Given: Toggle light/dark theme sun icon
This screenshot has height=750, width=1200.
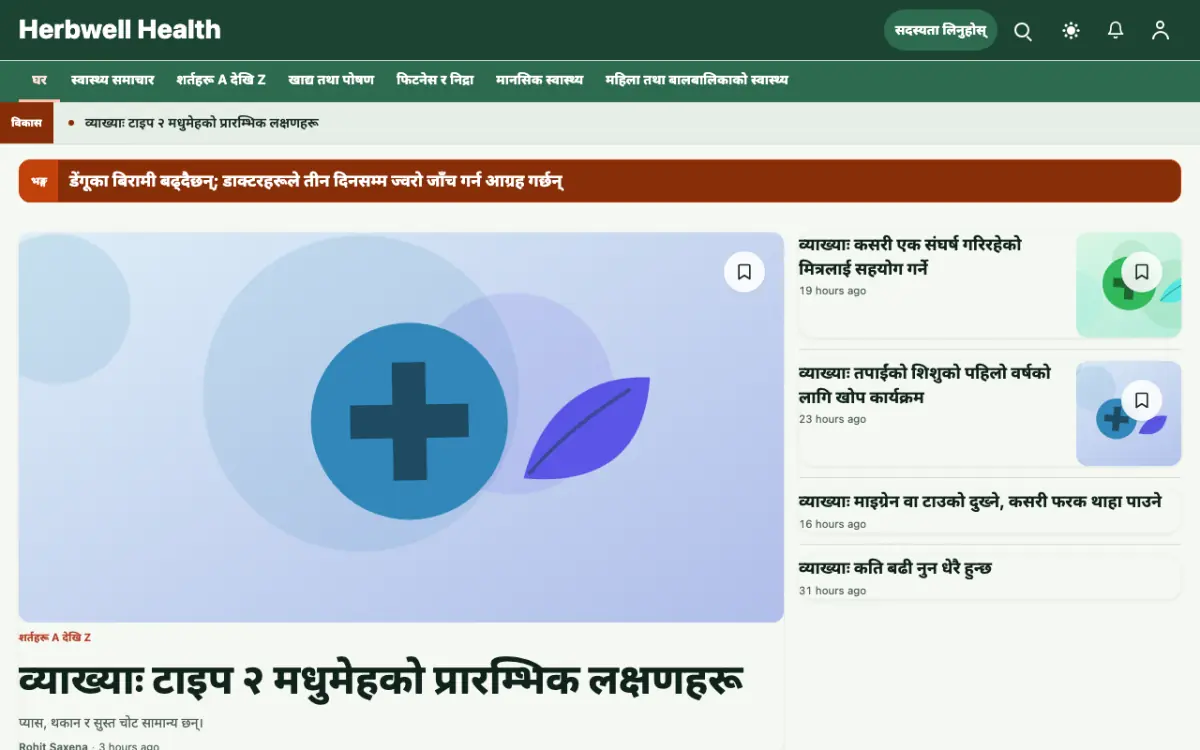Looking at the screenshot, I should pyautogui.click(x=1071, y=31).
